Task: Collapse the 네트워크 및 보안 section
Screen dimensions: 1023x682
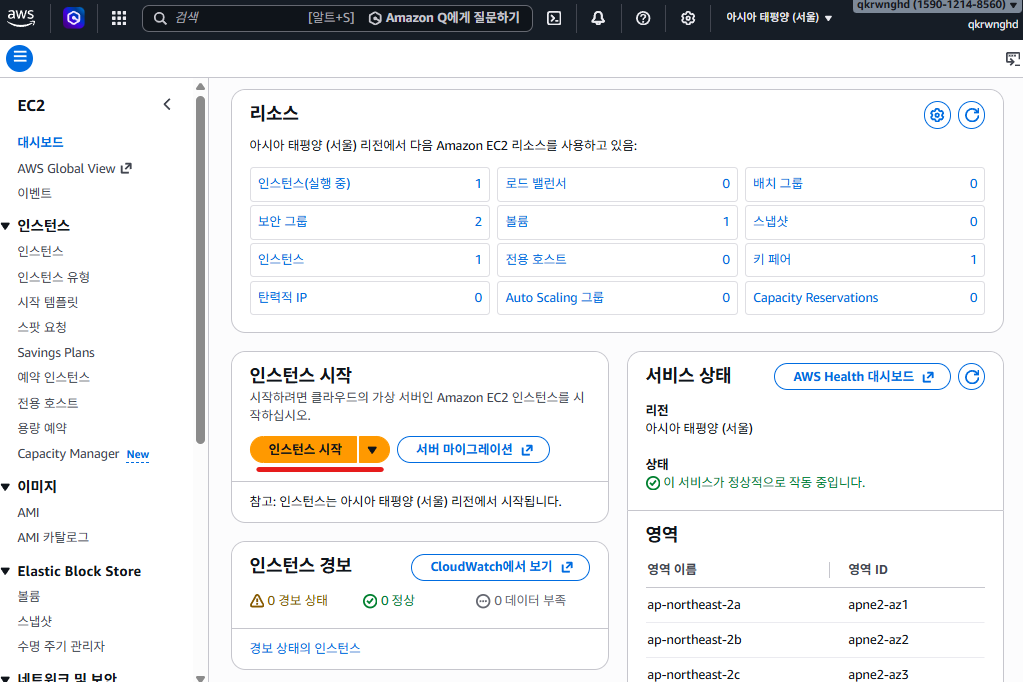Action: (x=6, y=677)
